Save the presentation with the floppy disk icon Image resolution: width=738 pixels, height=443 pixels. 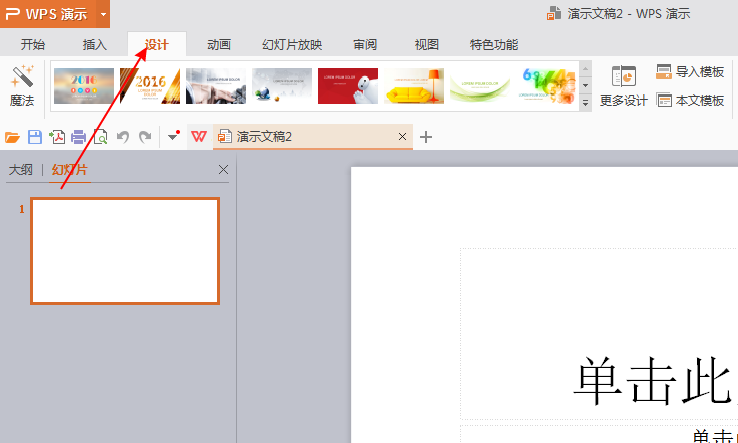pos(35,137)
